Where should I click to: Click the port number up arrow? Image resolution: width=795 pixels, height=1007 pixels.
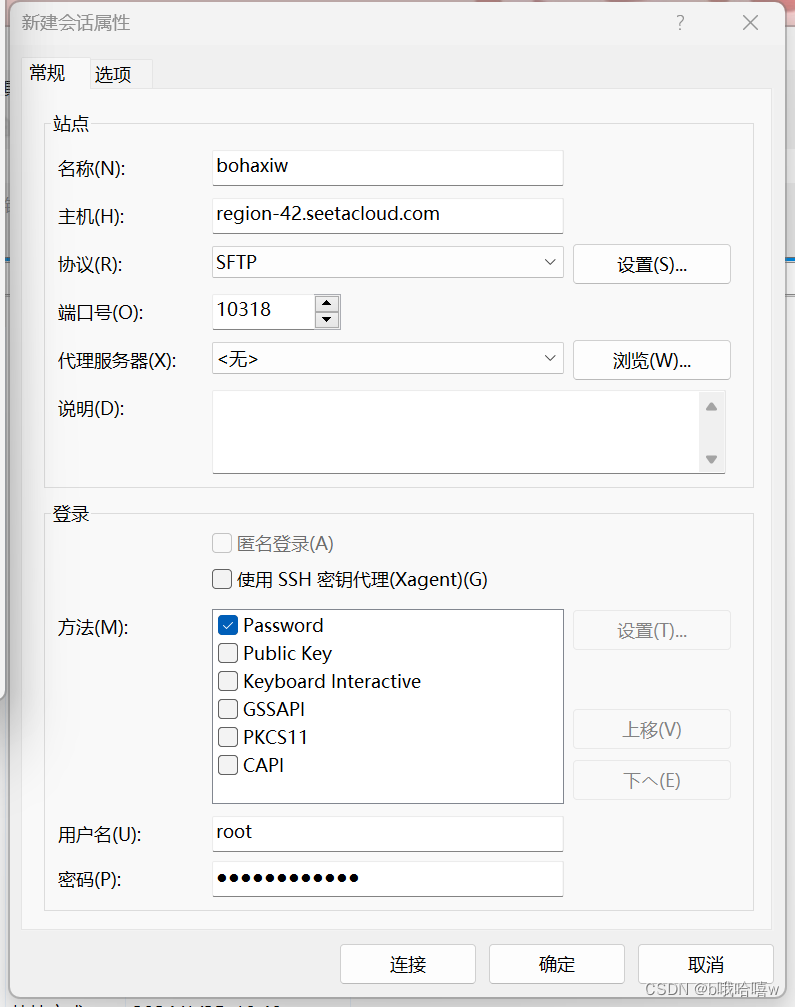tap(327, 304)
